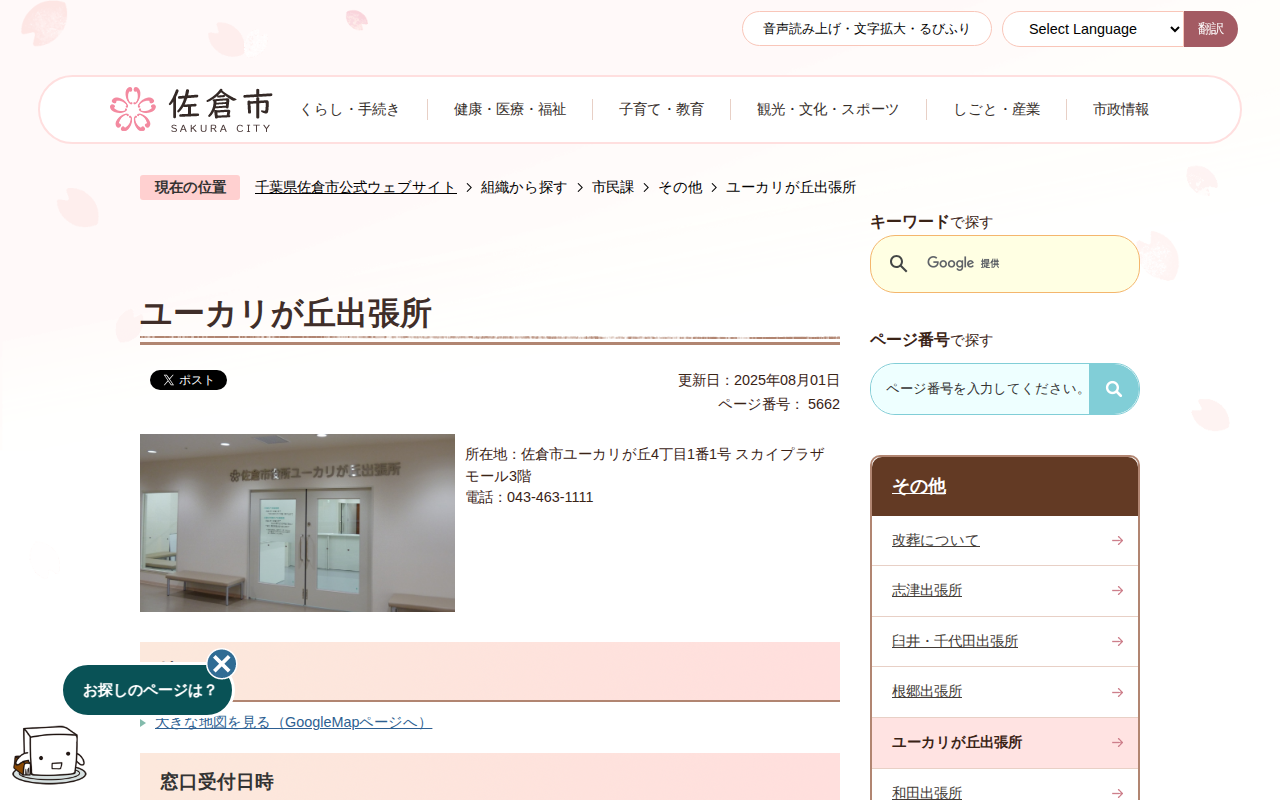Click the 翻訳 translate button
This screenshot has height=800, width=1280.
pyautogui.click(x=1211, y=29)
